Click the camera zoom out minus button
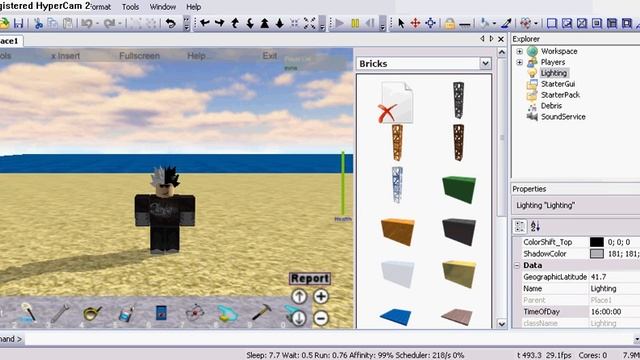The image size is (640, 360). pos(321,318)
